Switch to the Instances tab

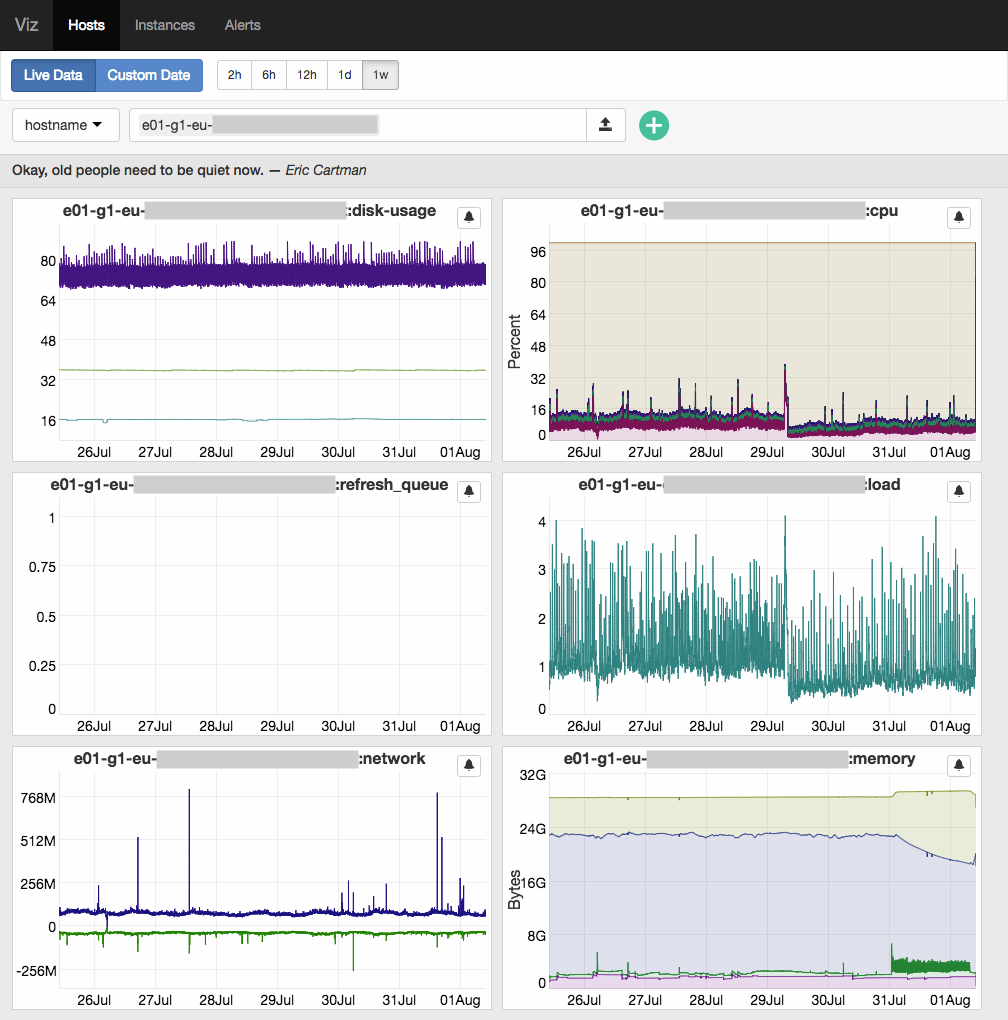164,25
